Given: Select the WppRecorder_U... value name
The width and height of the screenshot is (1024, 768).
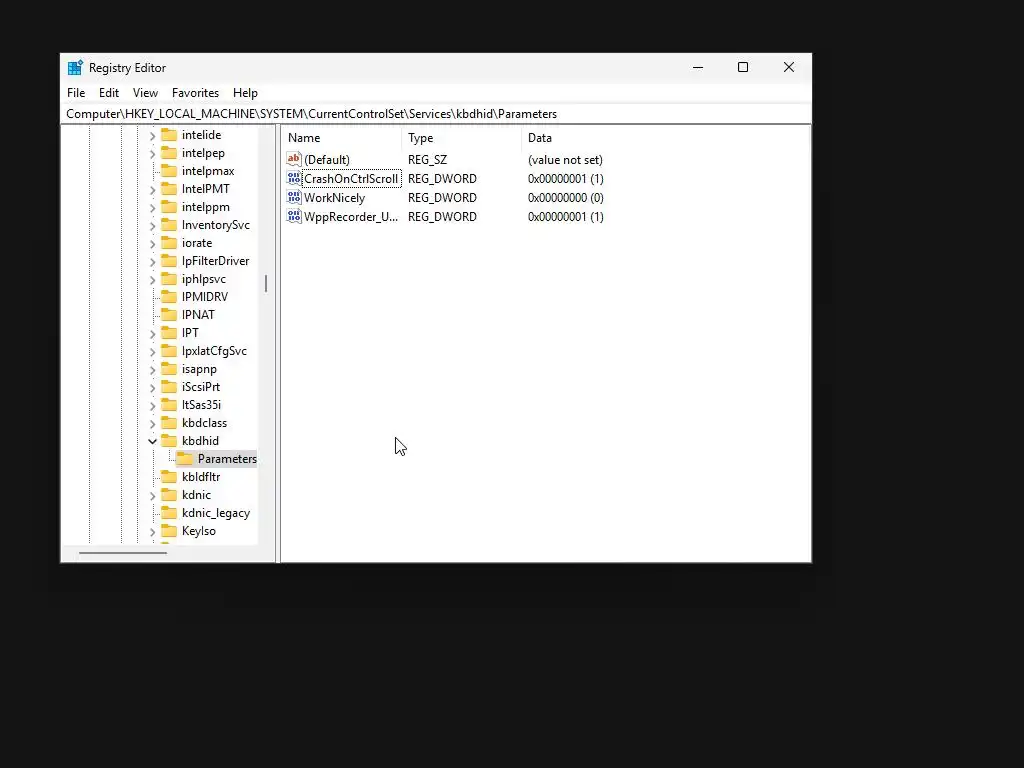Looking at the screenshot, I should pyautogui.click(x=351, y=216).
